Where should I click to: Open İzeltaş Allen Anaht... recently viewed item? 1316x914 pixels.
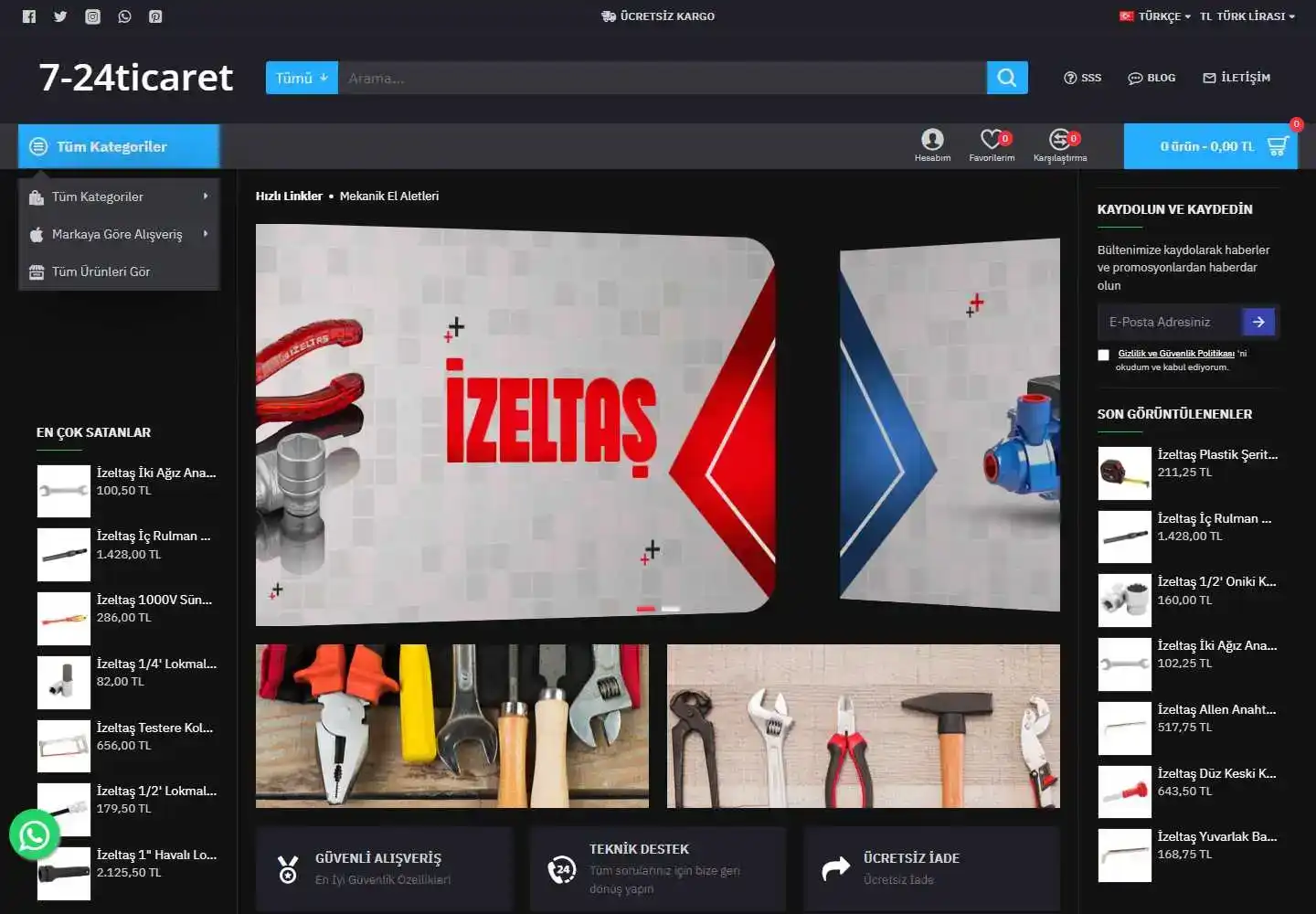tap(1216, 709)
